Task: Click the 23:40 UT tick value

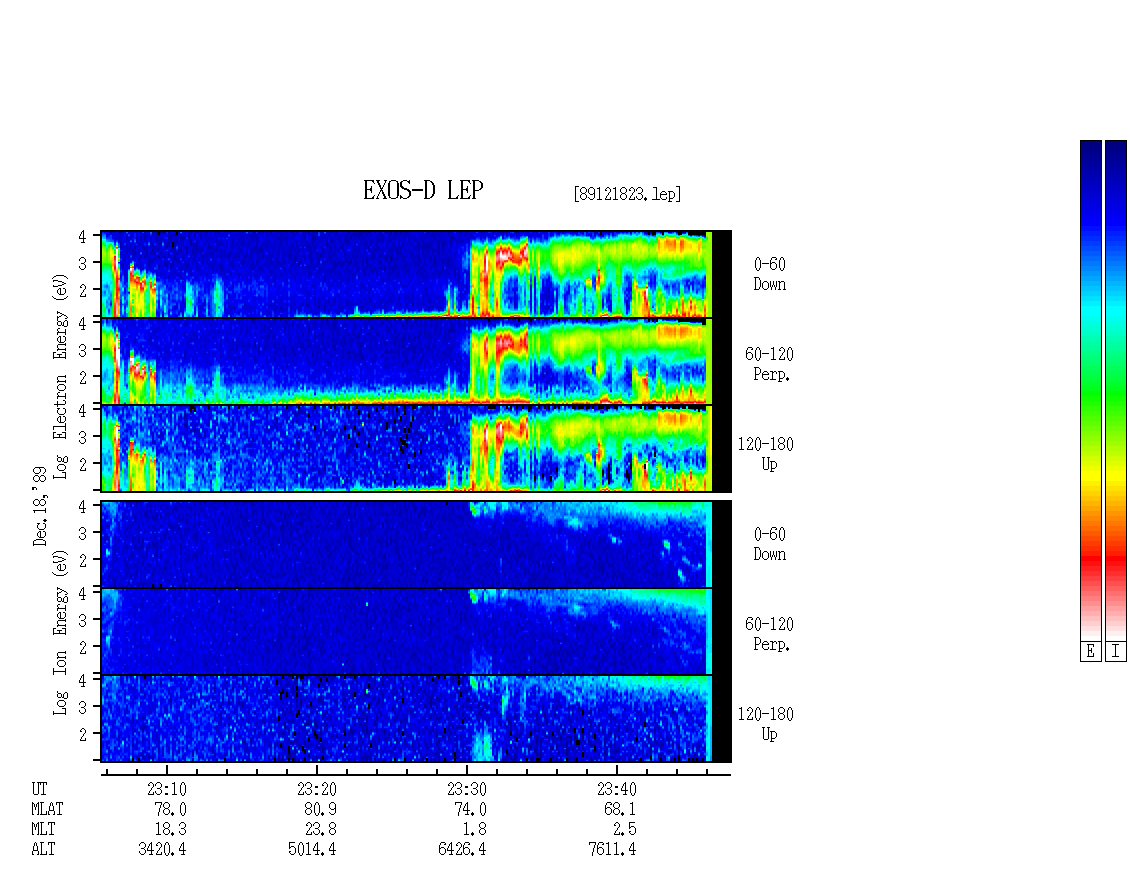Action: [x=617, y=789]
